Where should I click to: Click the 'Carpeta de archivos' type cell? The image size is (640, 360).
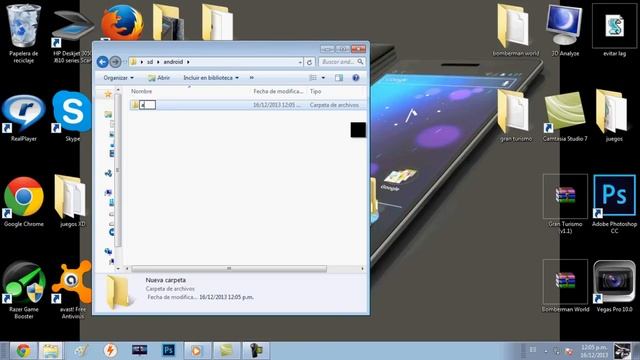pyautogui.click(x=334, y=105)
